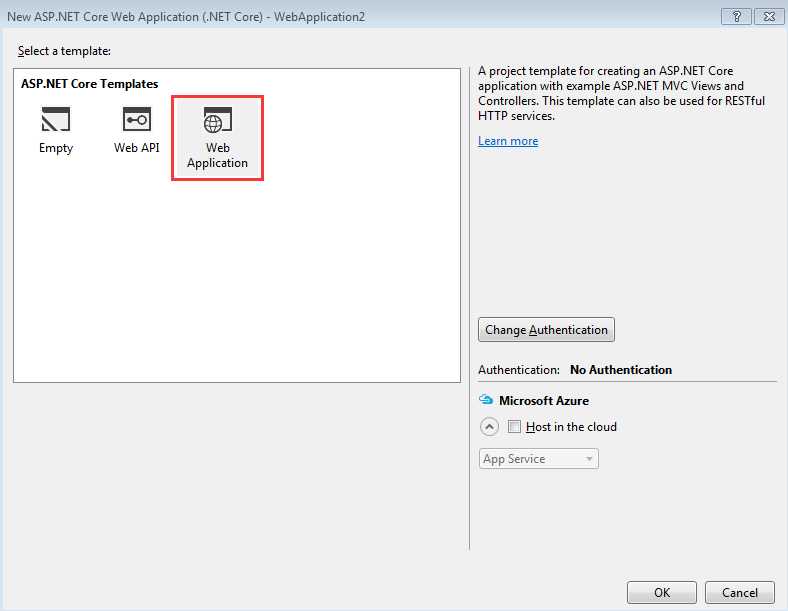
Task: Select the Empty template icon
Action: tap(56, 120)
